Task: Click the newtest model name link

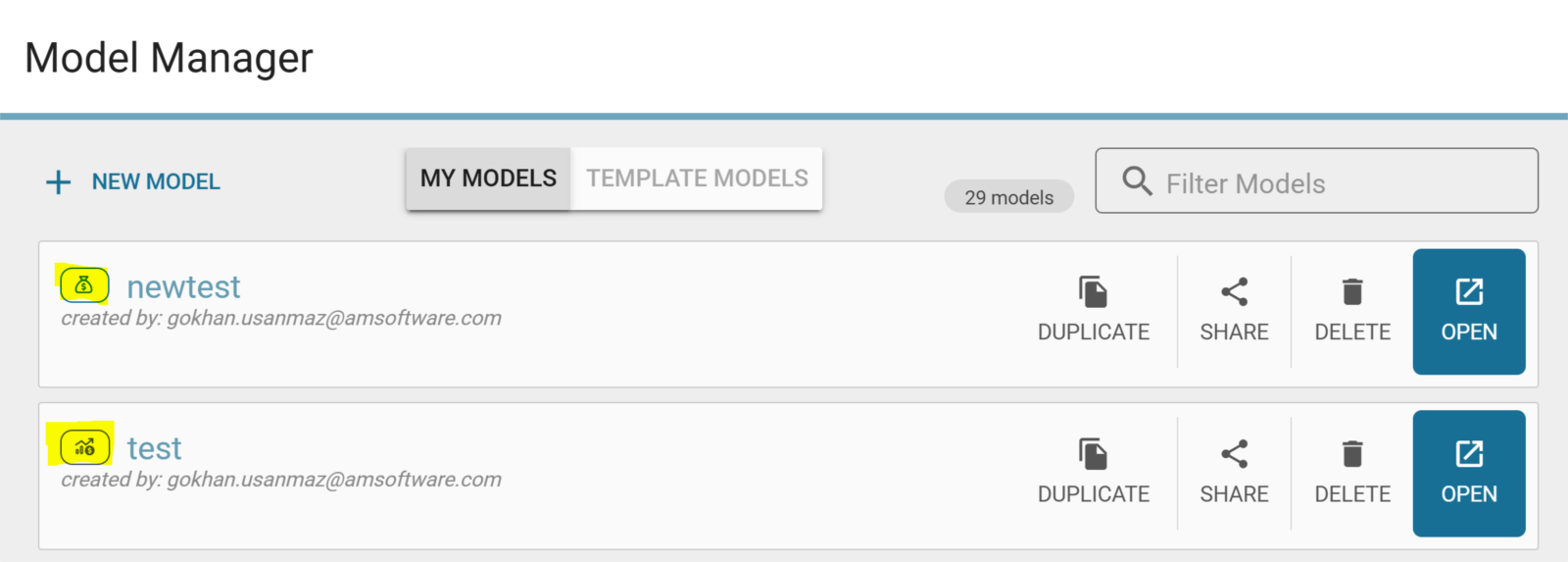Action: tap(183, 286)
